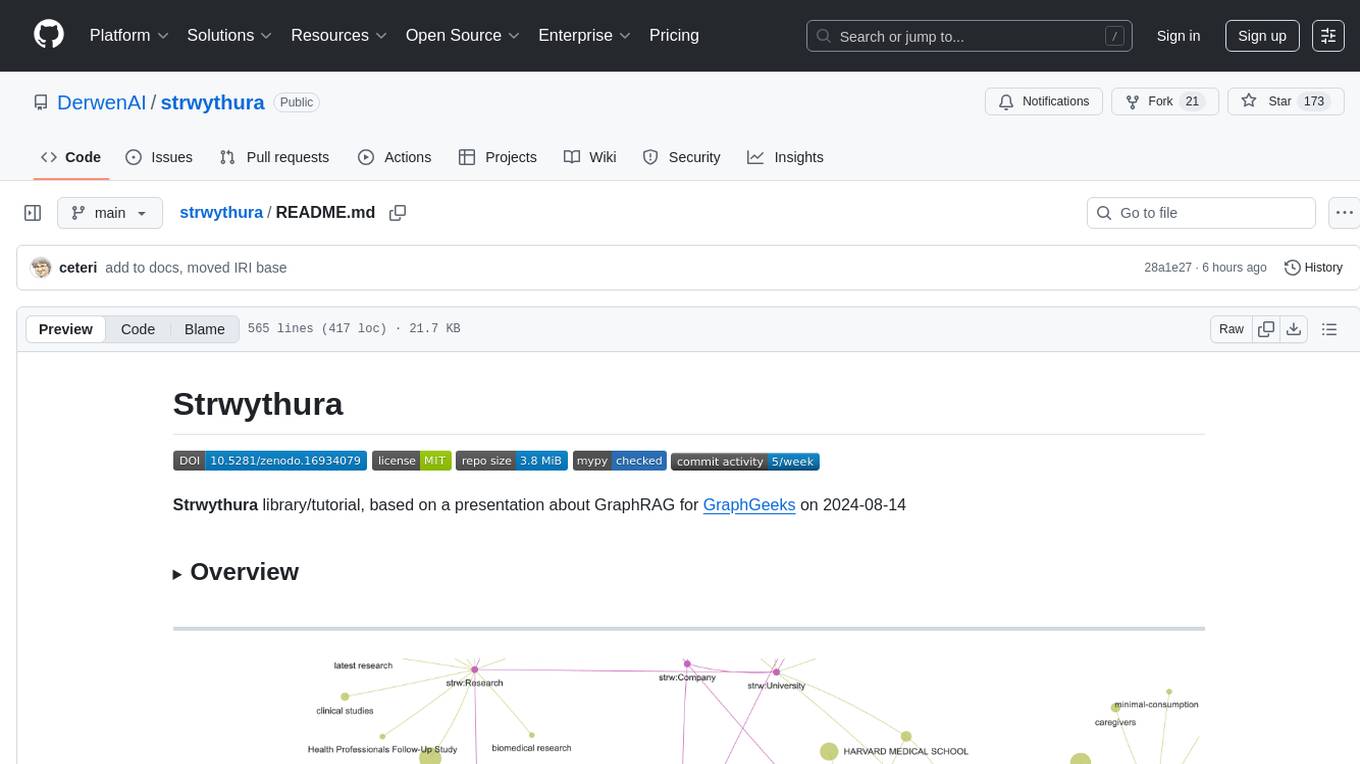This screenshot has height=764, width=1360.
Task: Open the Projects tab
Action: 498,157
